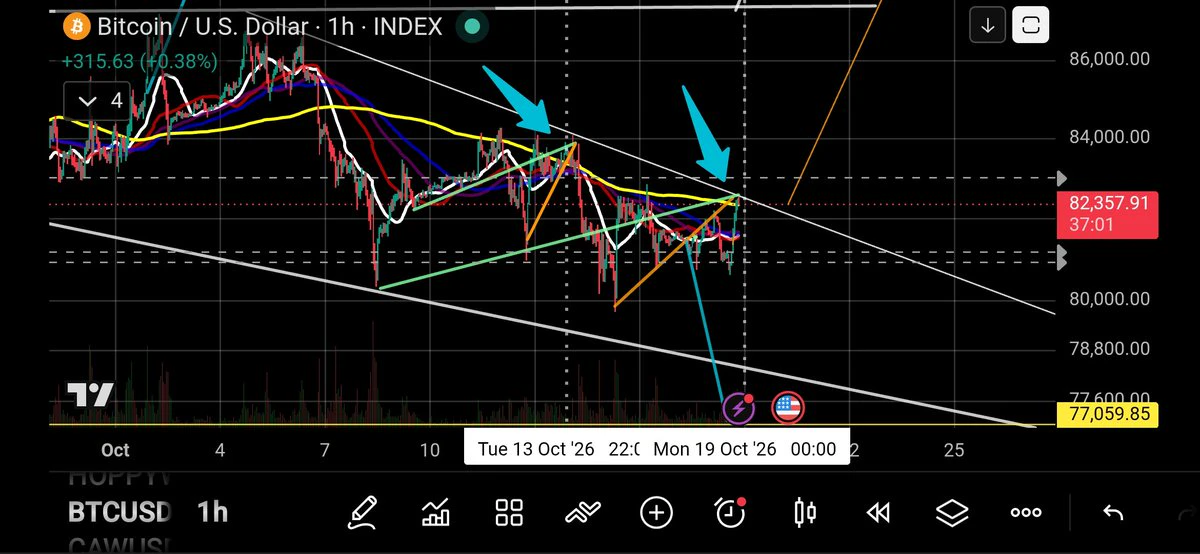Open the layout grid squares icon
The width and height of the screenshot is (1200, 554).
pyautogui.click(x=510, y=513)
